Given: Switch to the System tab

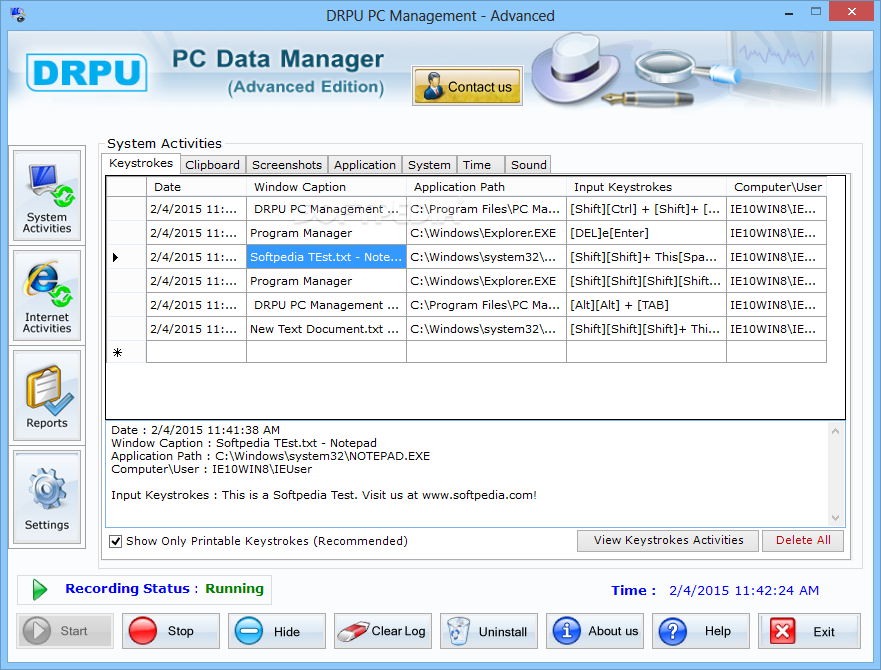Looking at the screenshot, I should [429, 165].
